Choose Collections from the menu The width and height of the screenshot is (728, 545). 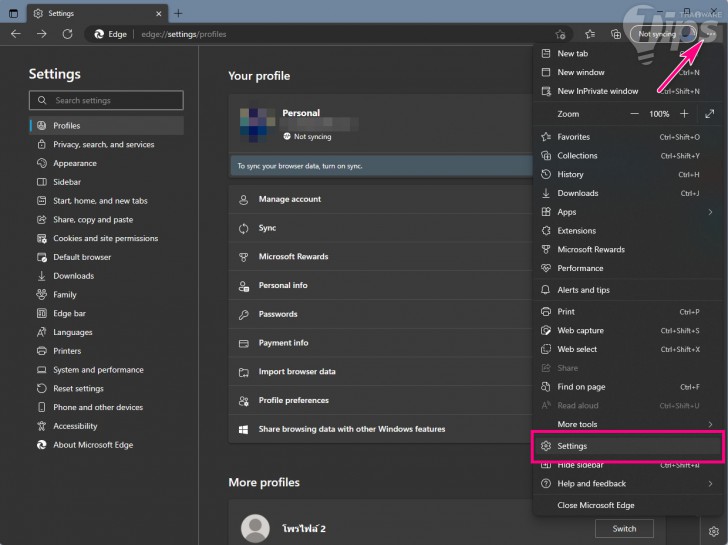pyautogui.click(x=628, y=156)
